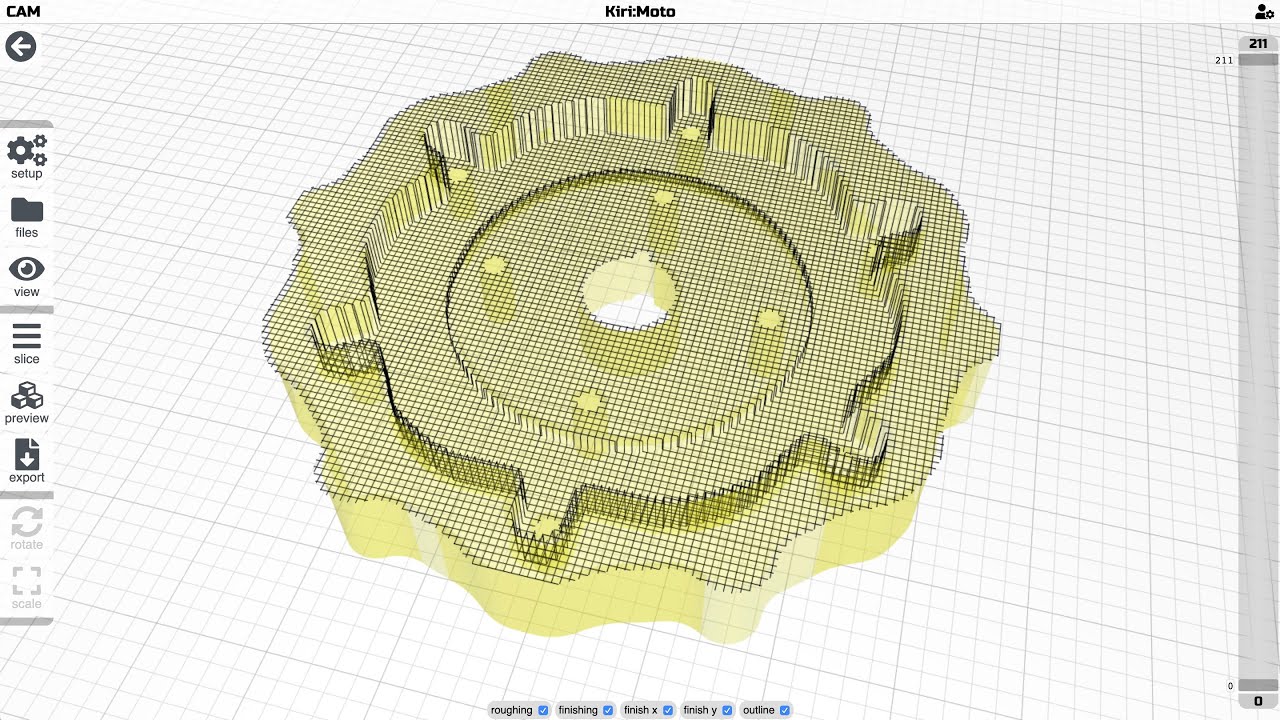Toggle the finish x checkbox
This screenshot has height=720, width=1280.
pos(668,710)
